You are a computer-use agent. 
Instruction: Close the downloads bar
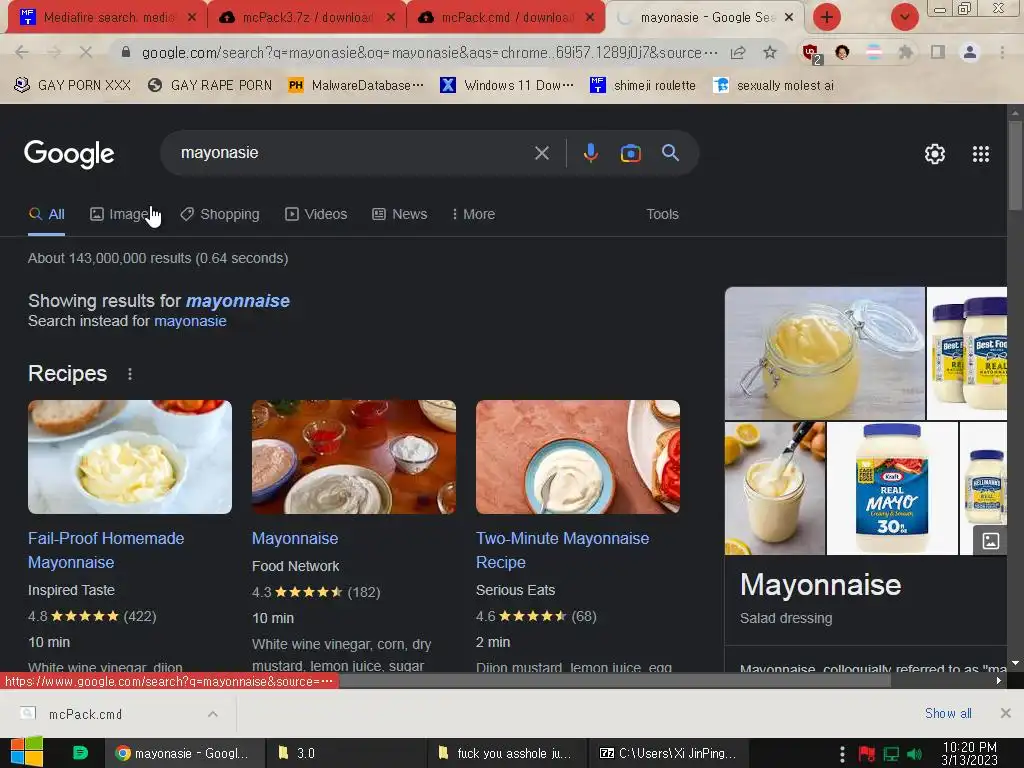(1006, 713)
